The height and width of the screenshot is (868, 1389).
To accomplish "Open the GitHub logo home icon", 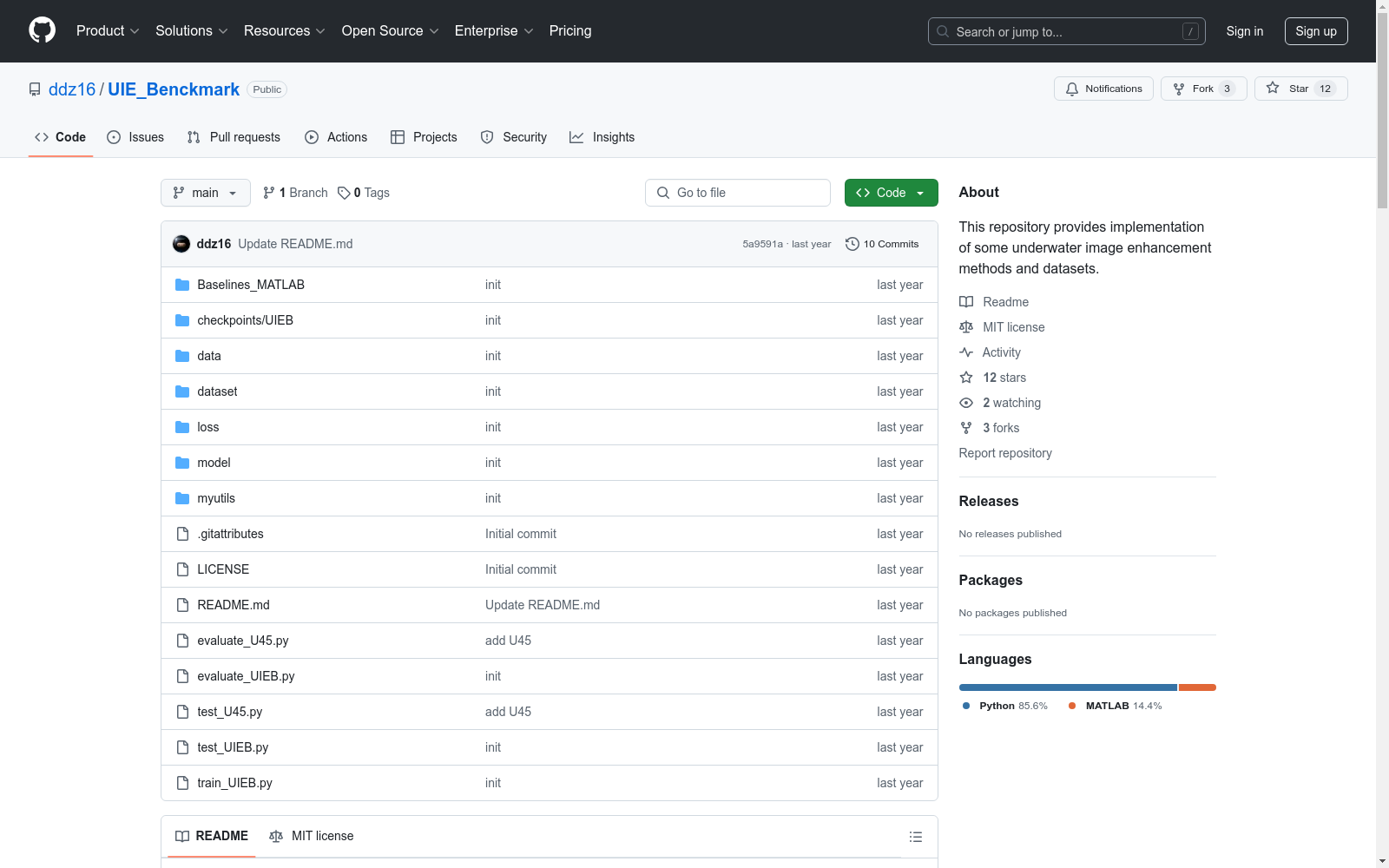I will (42, 30).
